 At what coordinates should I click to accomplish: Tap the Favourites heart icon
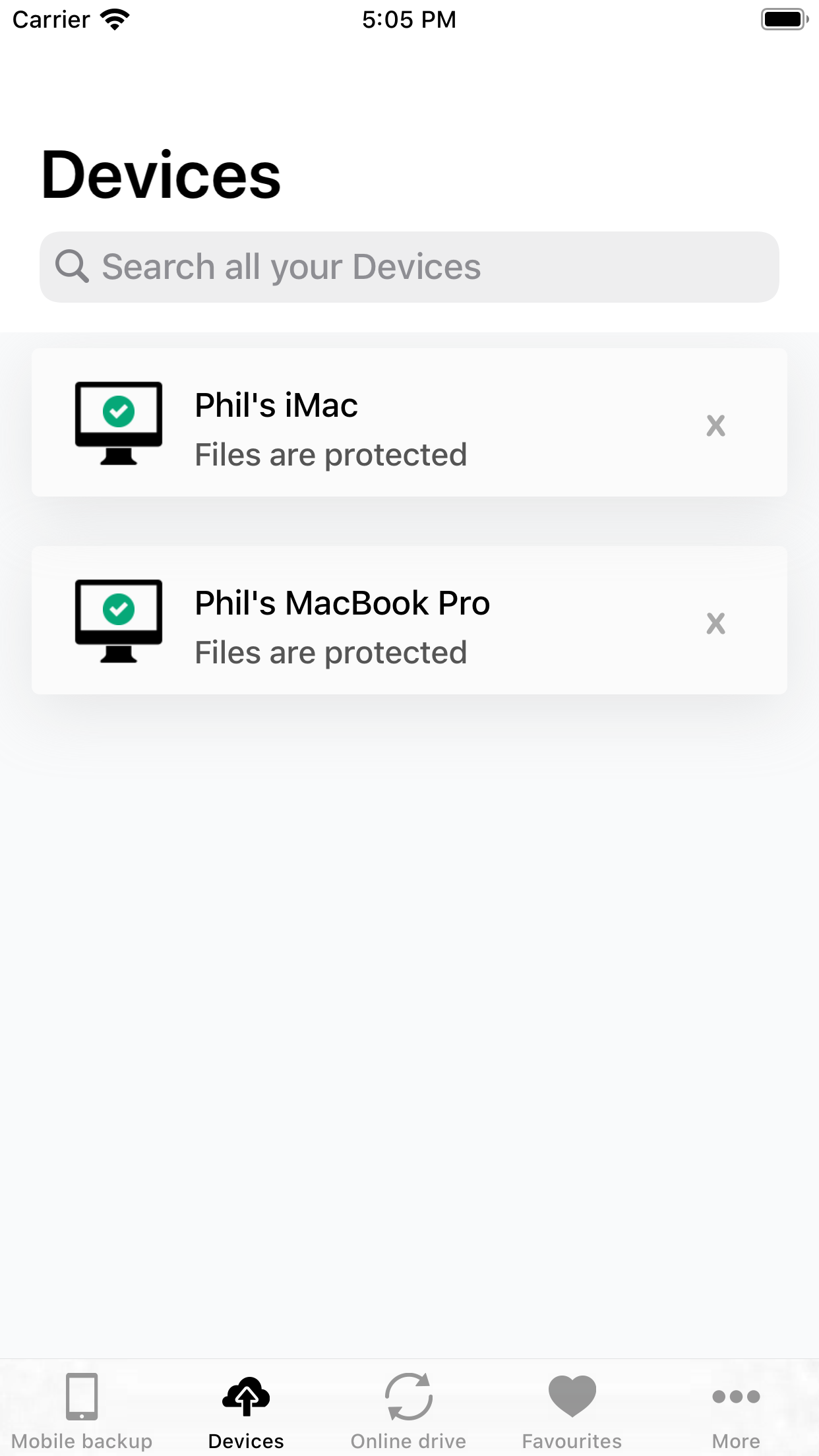point(571,1395)
